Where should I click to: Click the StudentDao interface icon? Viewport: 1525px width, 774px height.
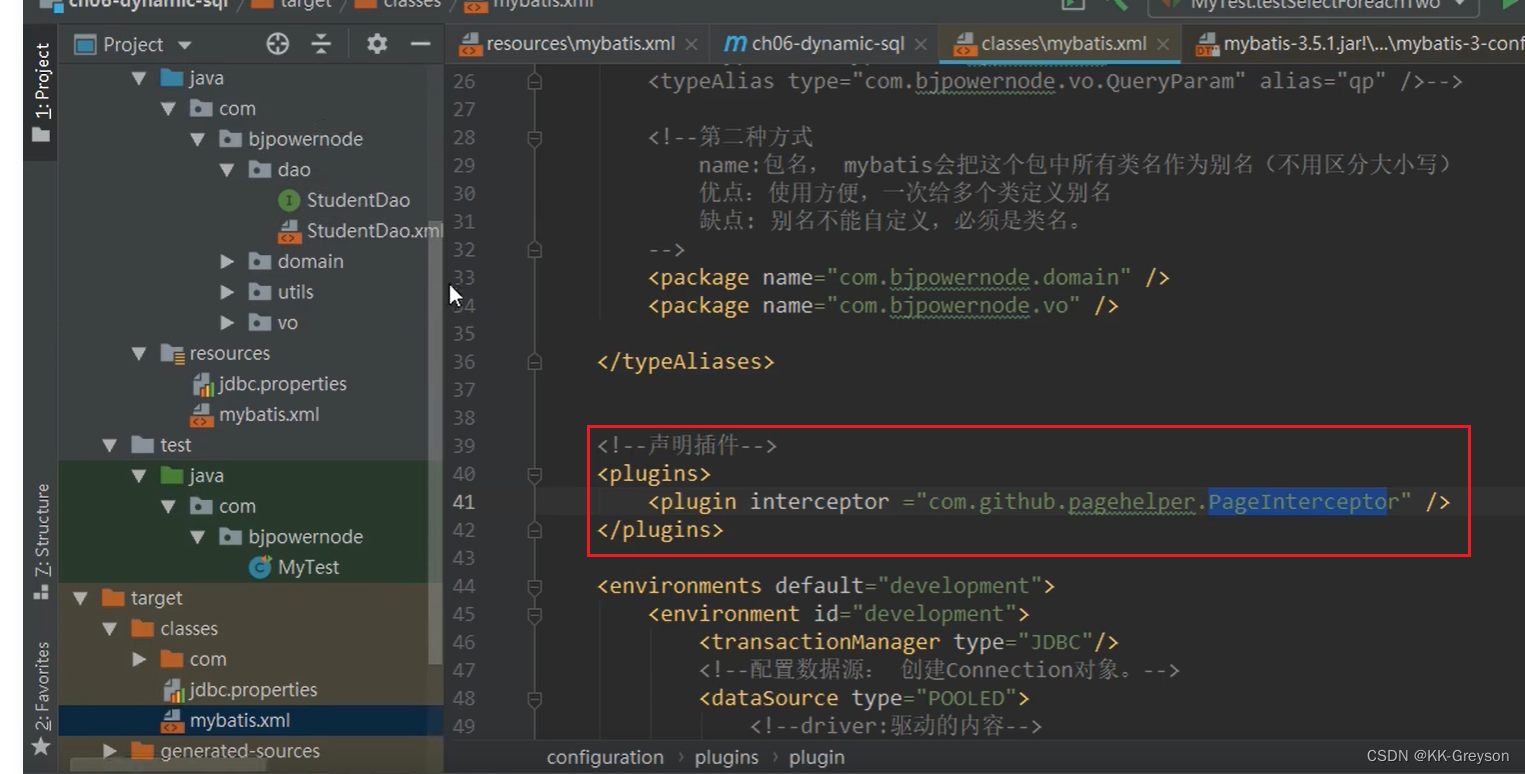[x=289, y=200]
